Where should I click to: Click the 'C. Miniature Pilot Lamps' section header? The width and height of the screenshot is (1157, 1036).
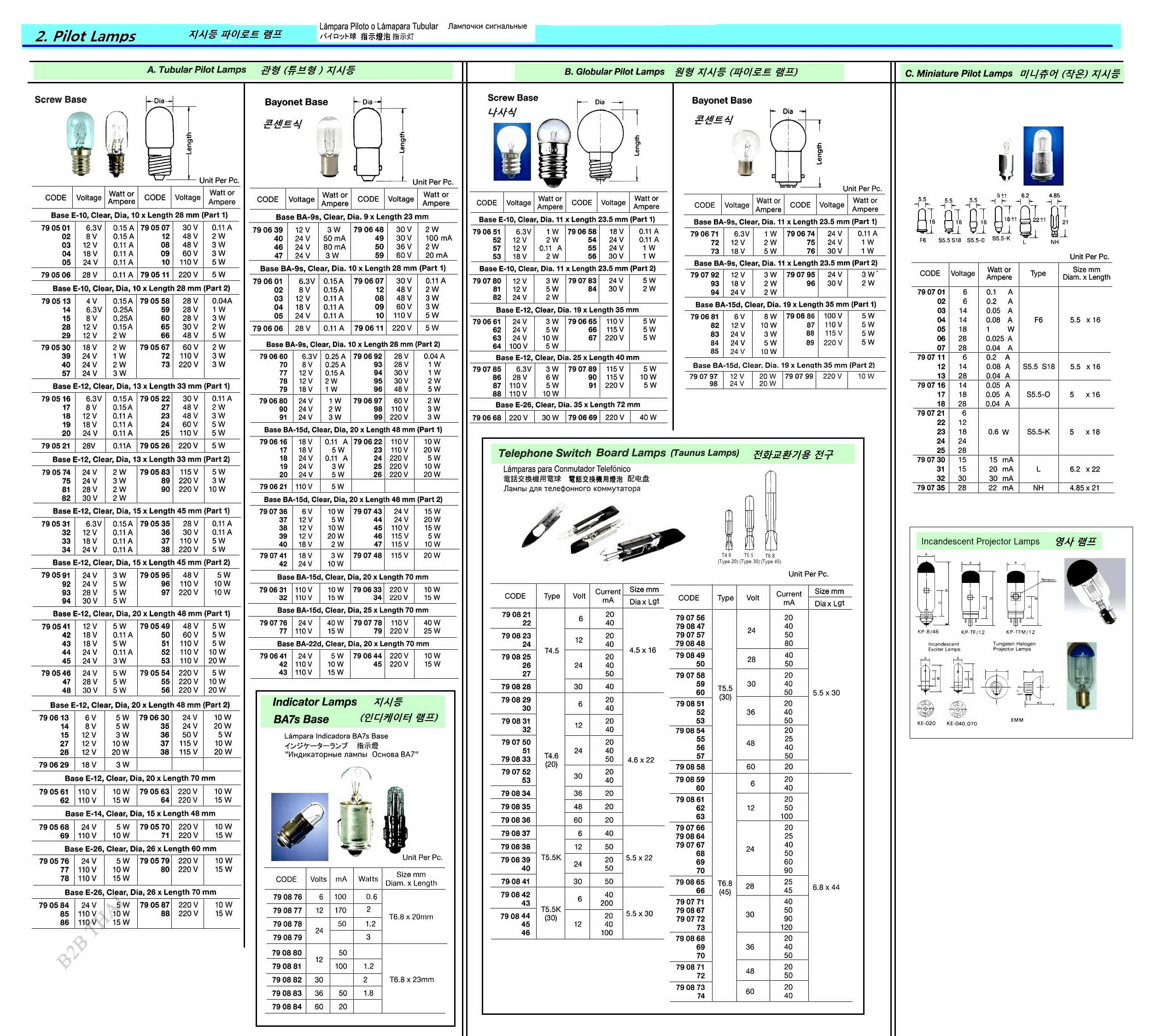[x=958, y=73]
